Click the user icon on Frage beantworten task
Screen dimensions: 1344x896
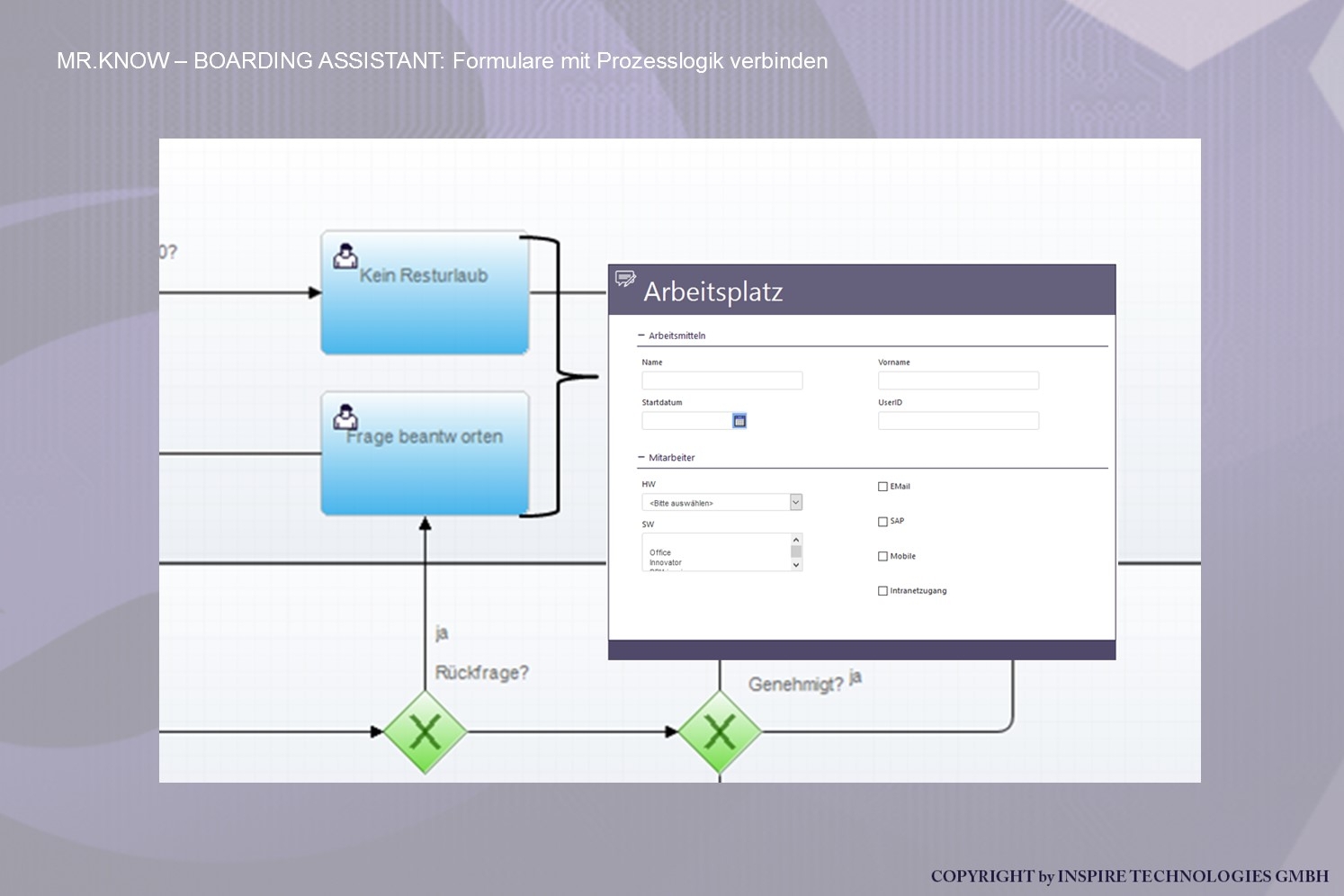coord(345,417)
